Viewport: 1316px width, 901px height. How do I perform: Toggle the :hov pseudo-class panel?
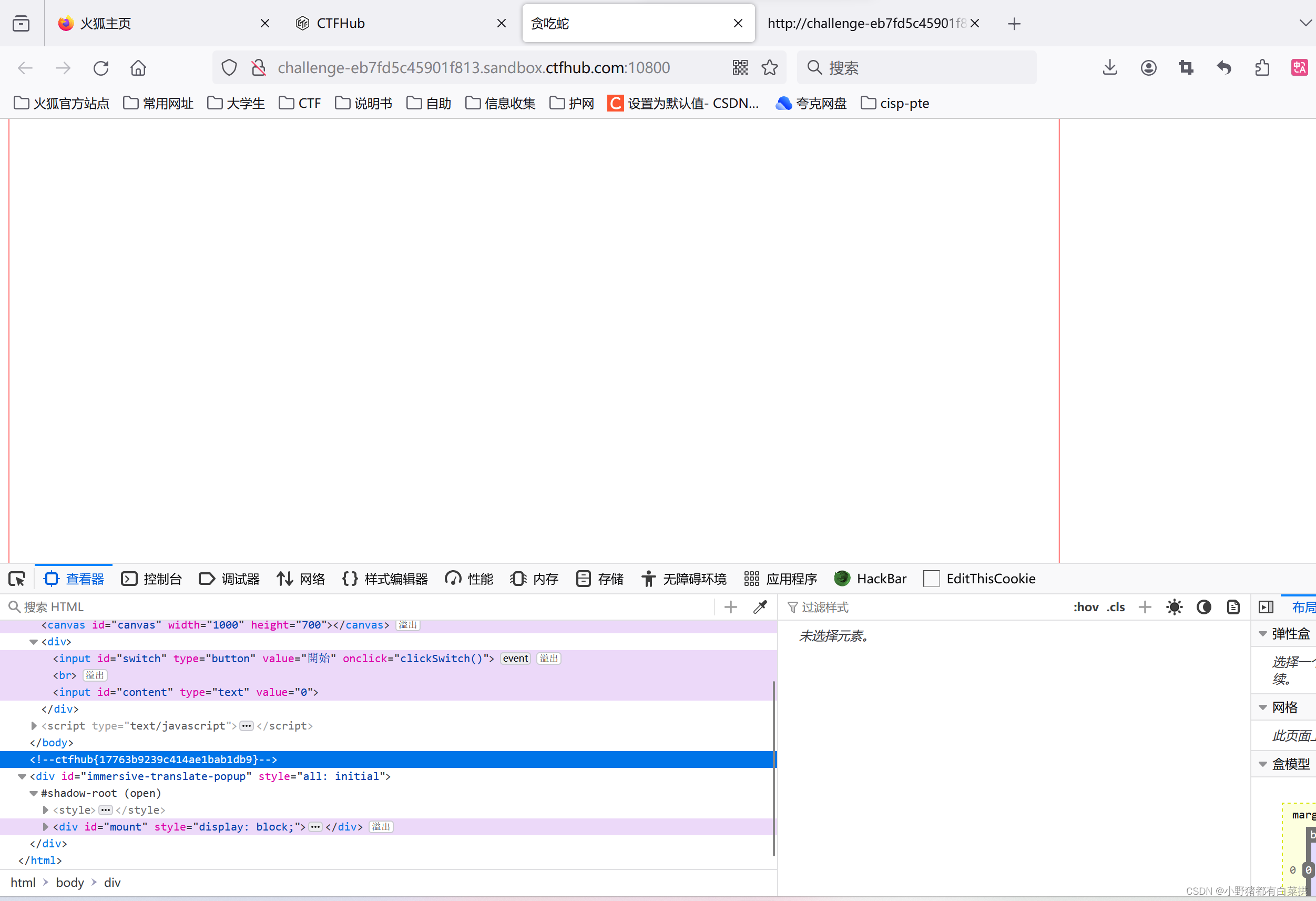(1086, 607)
